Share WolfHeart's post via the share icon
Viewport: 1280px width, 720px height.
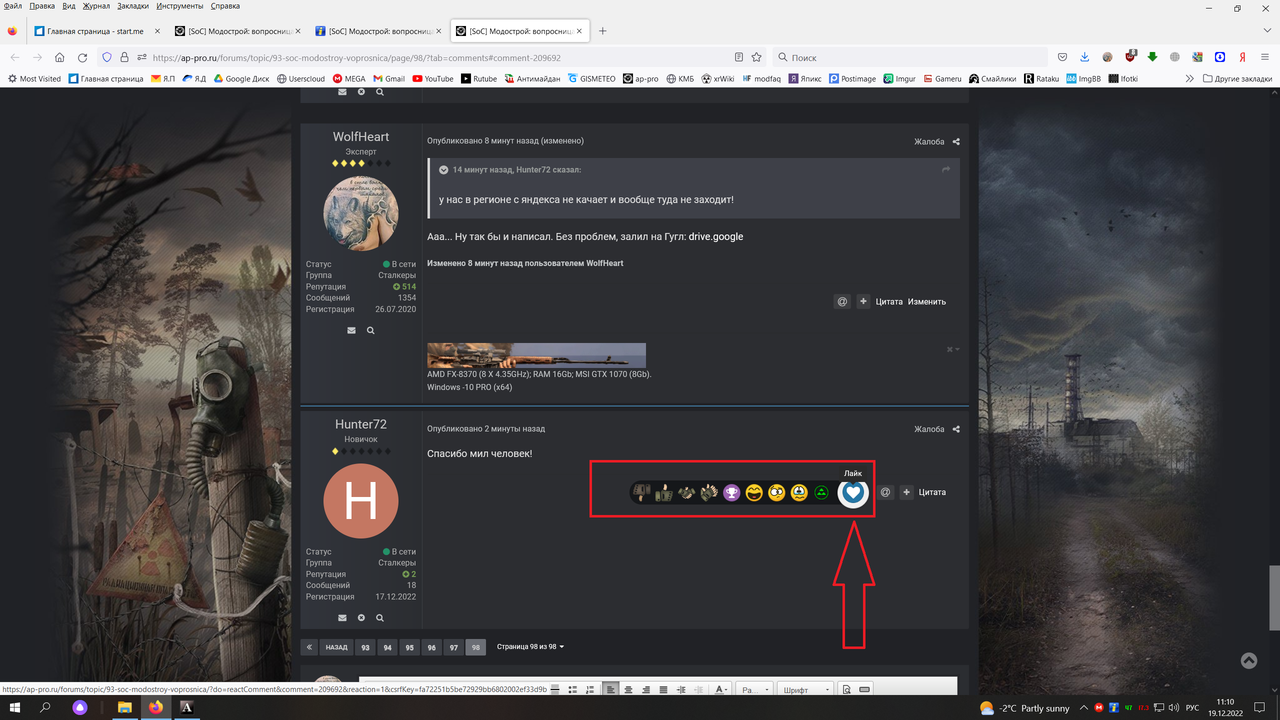[956, 142]
